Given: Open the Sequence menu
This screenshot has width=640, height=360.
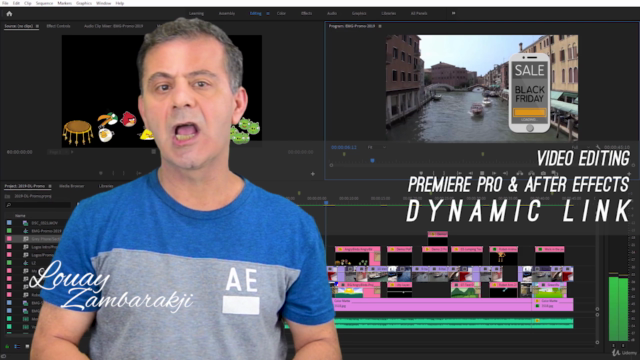Looking at the screenshot, I should click(x=44, y=3).
